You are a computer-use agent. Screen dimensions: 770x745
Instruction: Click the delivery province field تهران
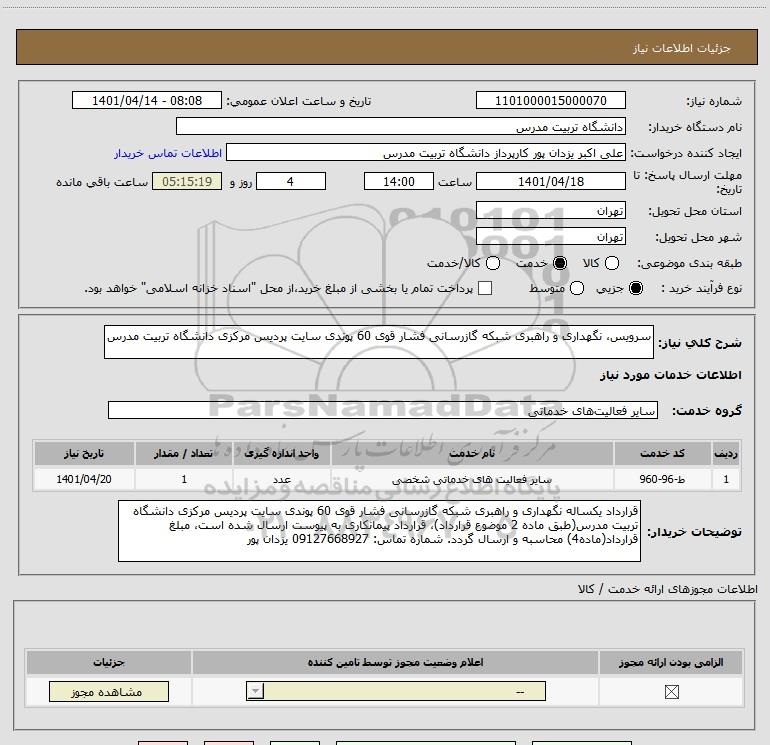pyautogui.click(x=550, y=210)
